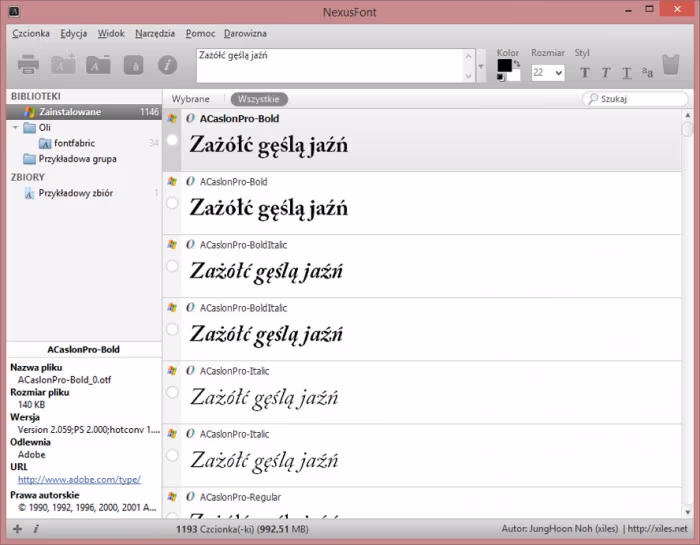Open the Pomoc menu

point(200,33)
